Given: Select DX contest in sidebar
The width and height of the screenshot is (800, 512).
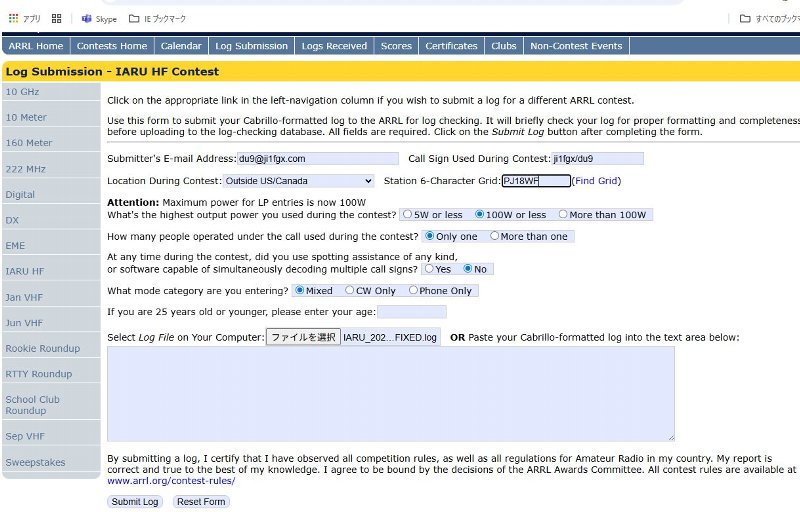Looking at the screenshot, I should coord(12,220).
